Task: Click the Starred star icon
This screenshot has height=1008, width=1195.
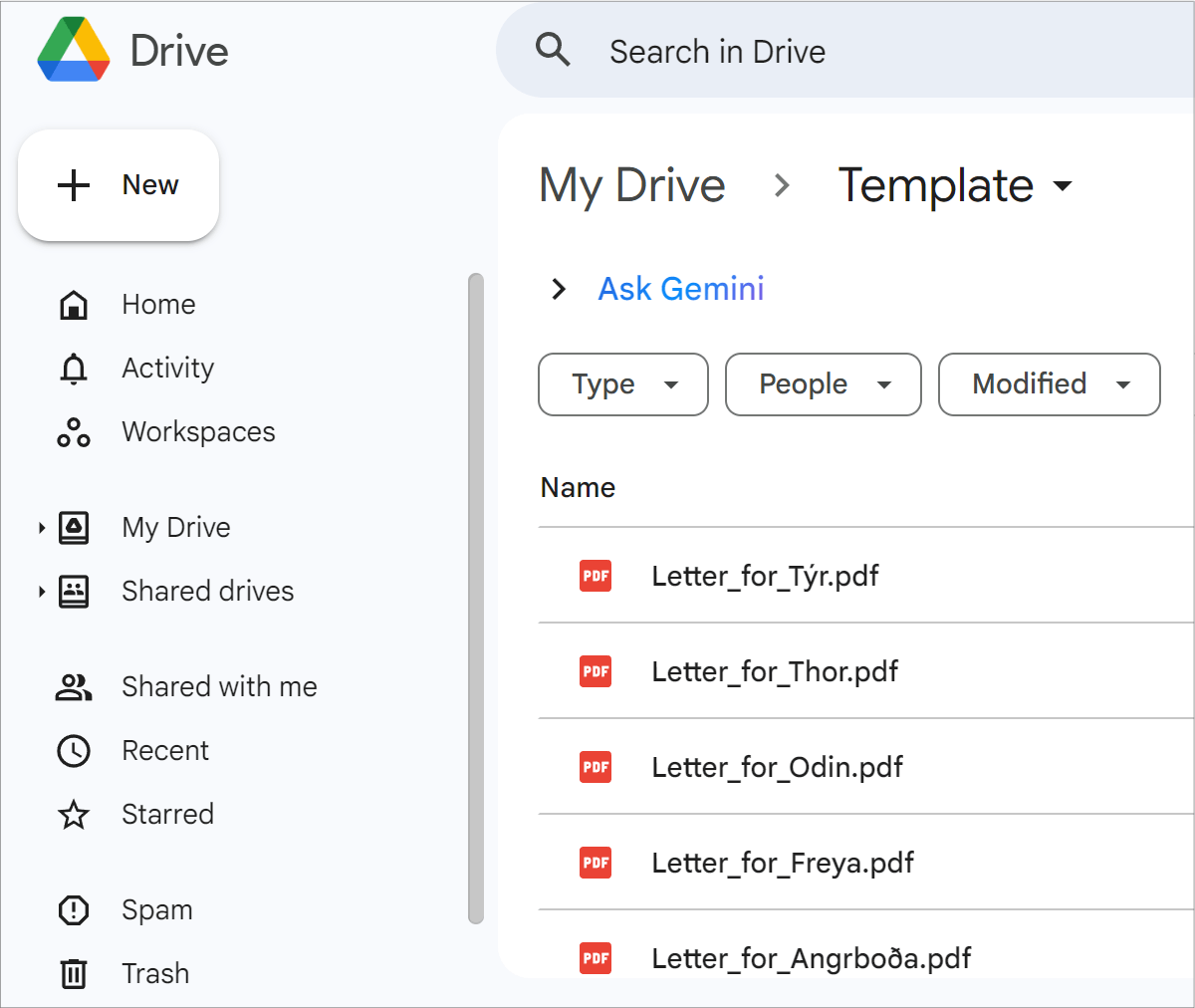Action: 74,815
